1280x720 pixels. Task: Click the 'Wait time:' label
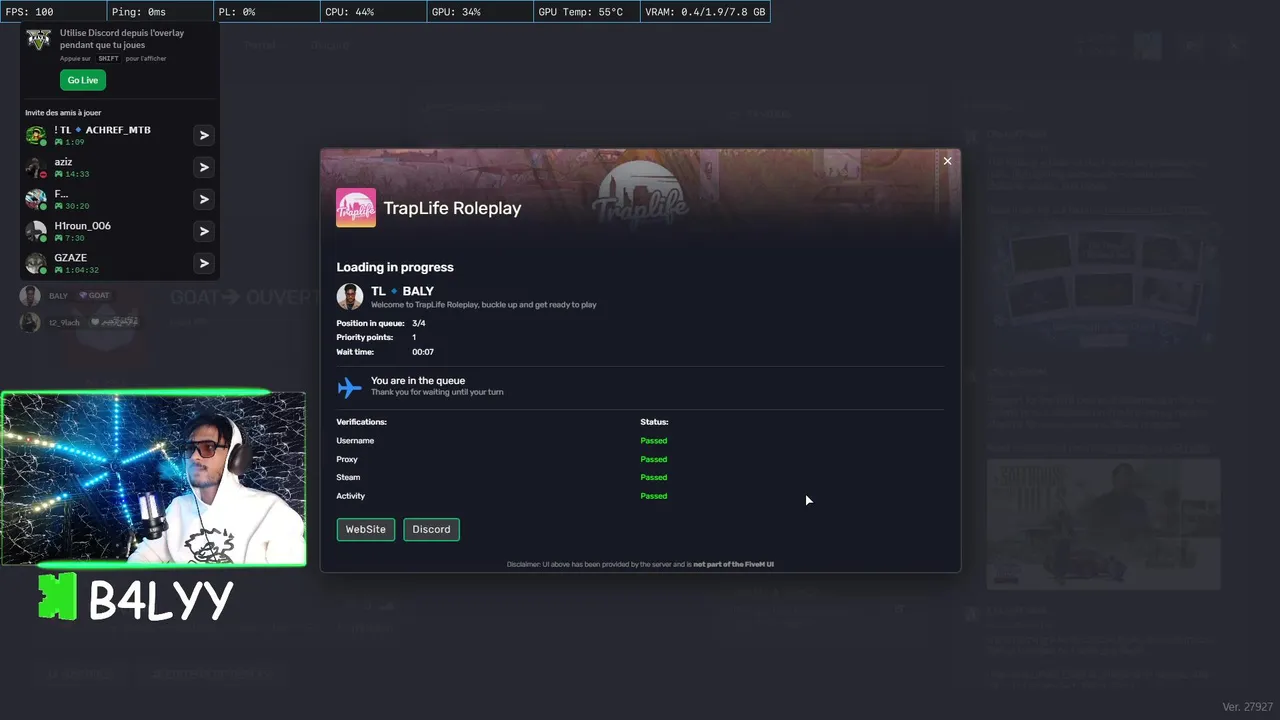pos(355,352)
